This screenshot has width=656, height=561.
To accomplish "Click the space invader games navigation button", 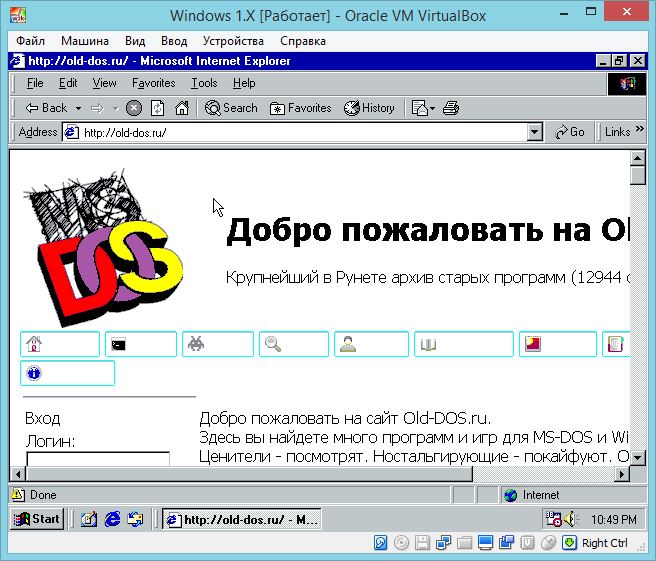I will 218,344.
